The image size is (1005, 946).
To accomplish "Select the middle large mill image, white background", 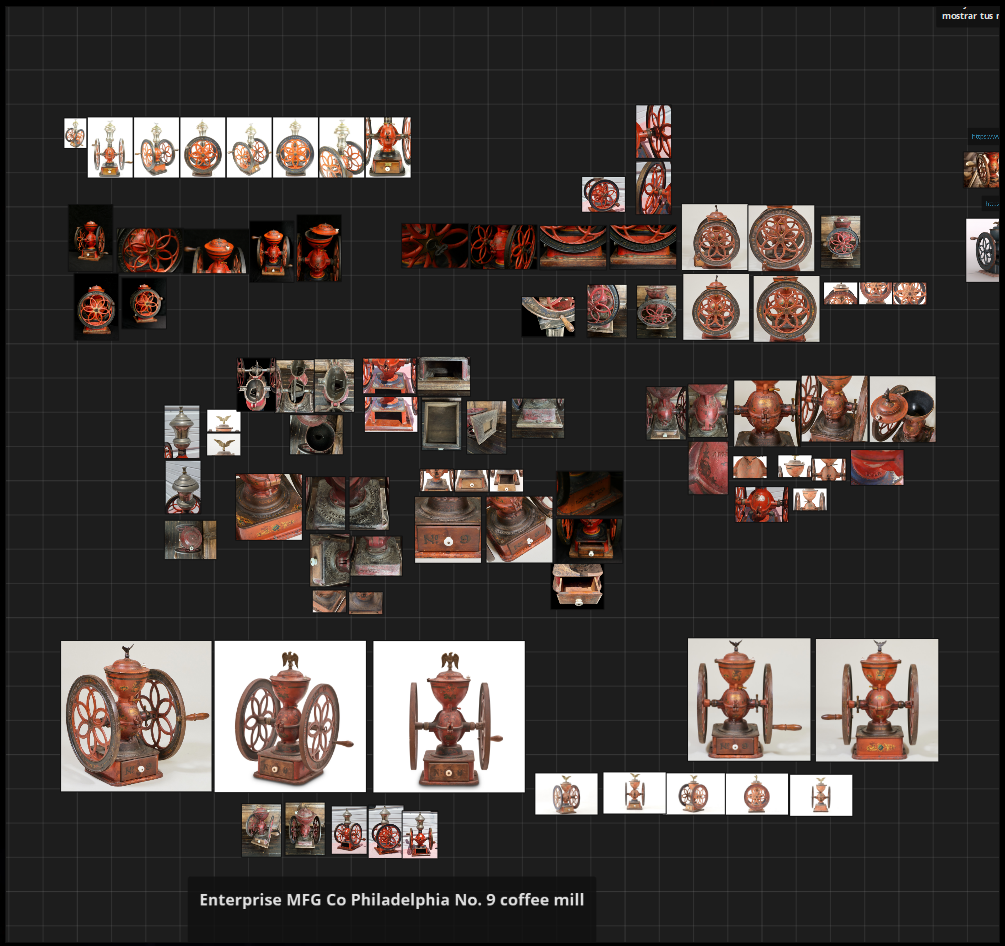I will coord(290,717).
